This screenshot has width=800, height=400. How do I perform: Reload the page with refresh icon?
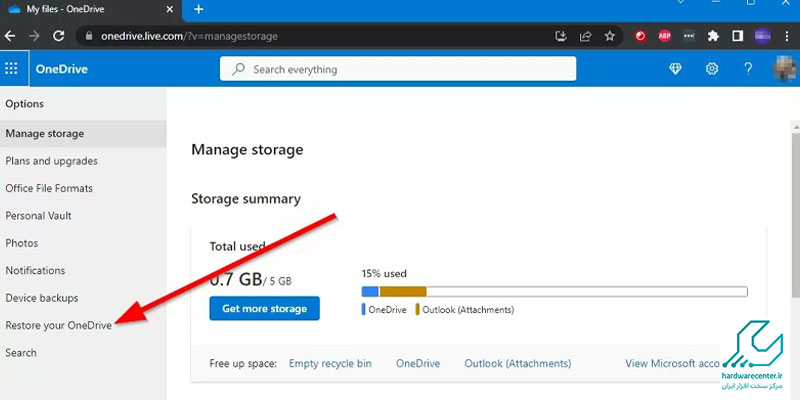pyautogui.click(x=59, y=36)
